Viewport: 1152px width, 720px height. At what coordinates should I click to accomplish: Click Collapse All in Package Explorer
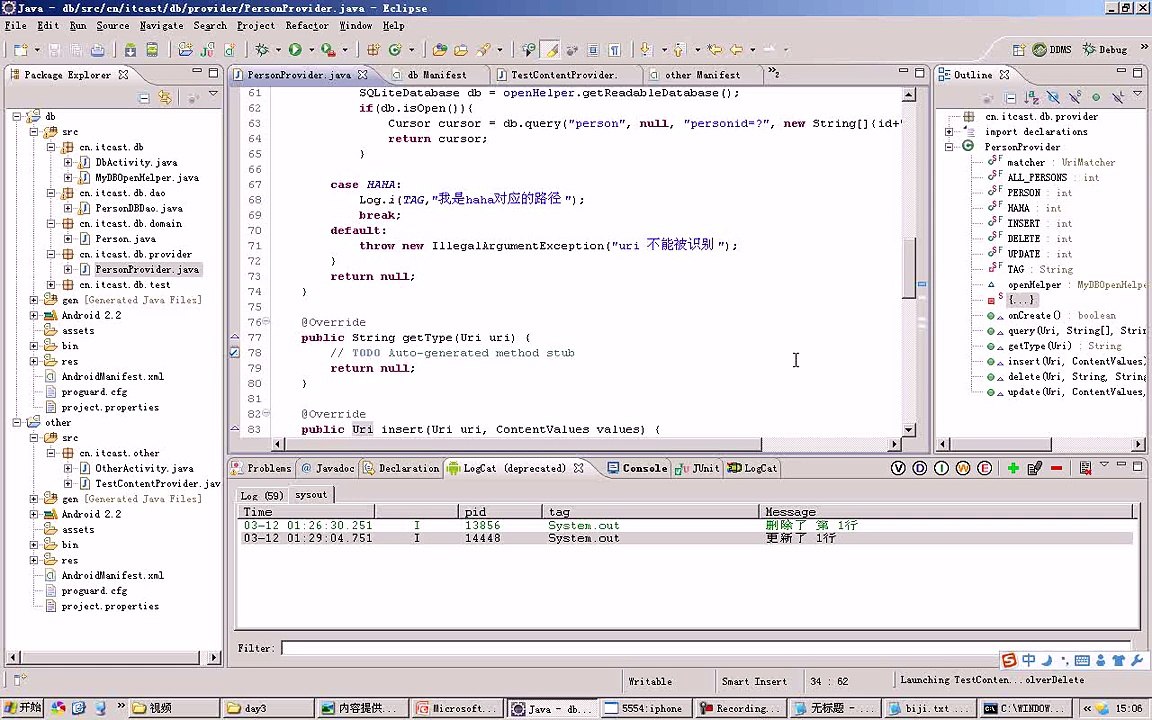coord(144,98)
